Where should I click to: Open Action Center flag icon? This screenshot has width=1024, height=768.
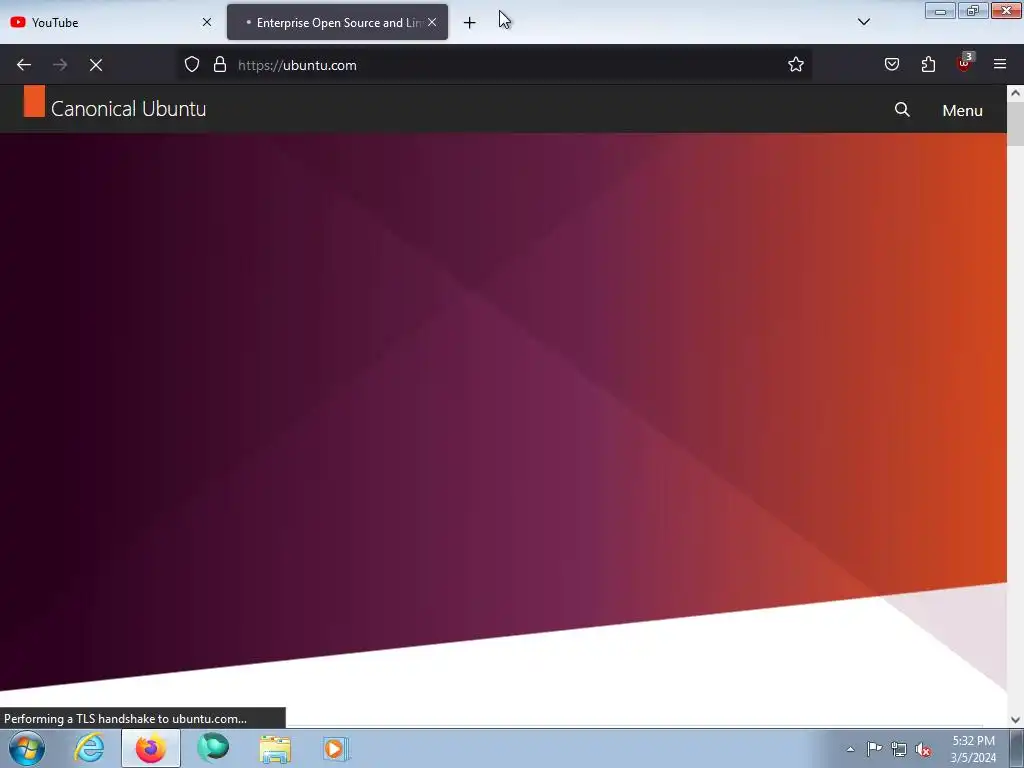pyautogui.click(x=874, y=749)
